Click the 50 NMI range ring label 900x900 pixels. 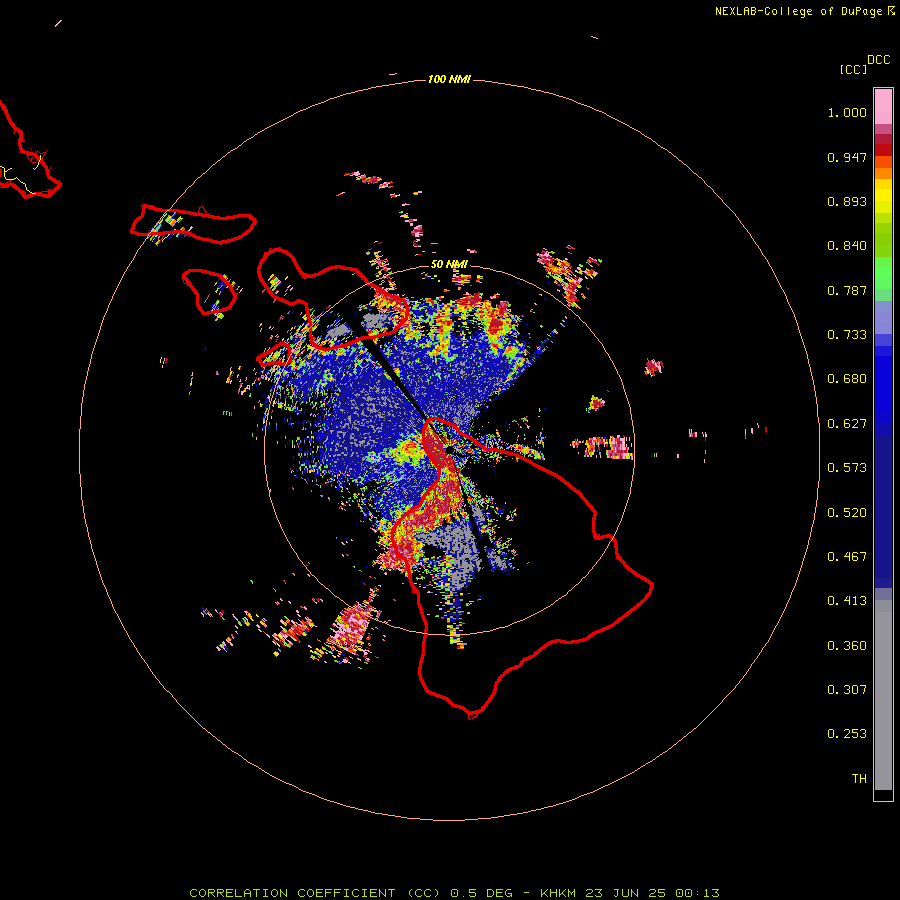449,265
